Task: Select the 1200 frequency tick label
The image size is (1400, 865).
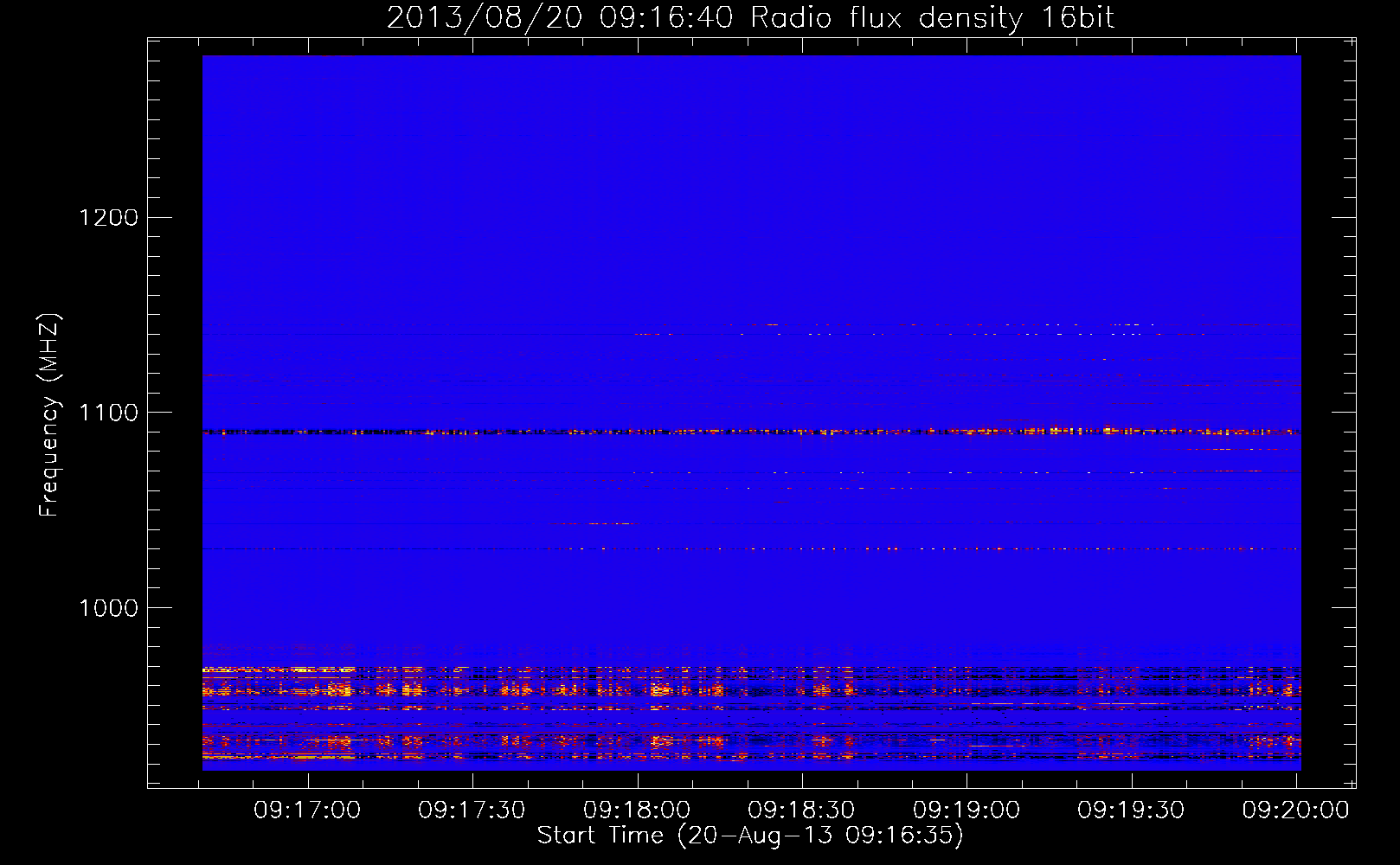Action: pos(108,217)
